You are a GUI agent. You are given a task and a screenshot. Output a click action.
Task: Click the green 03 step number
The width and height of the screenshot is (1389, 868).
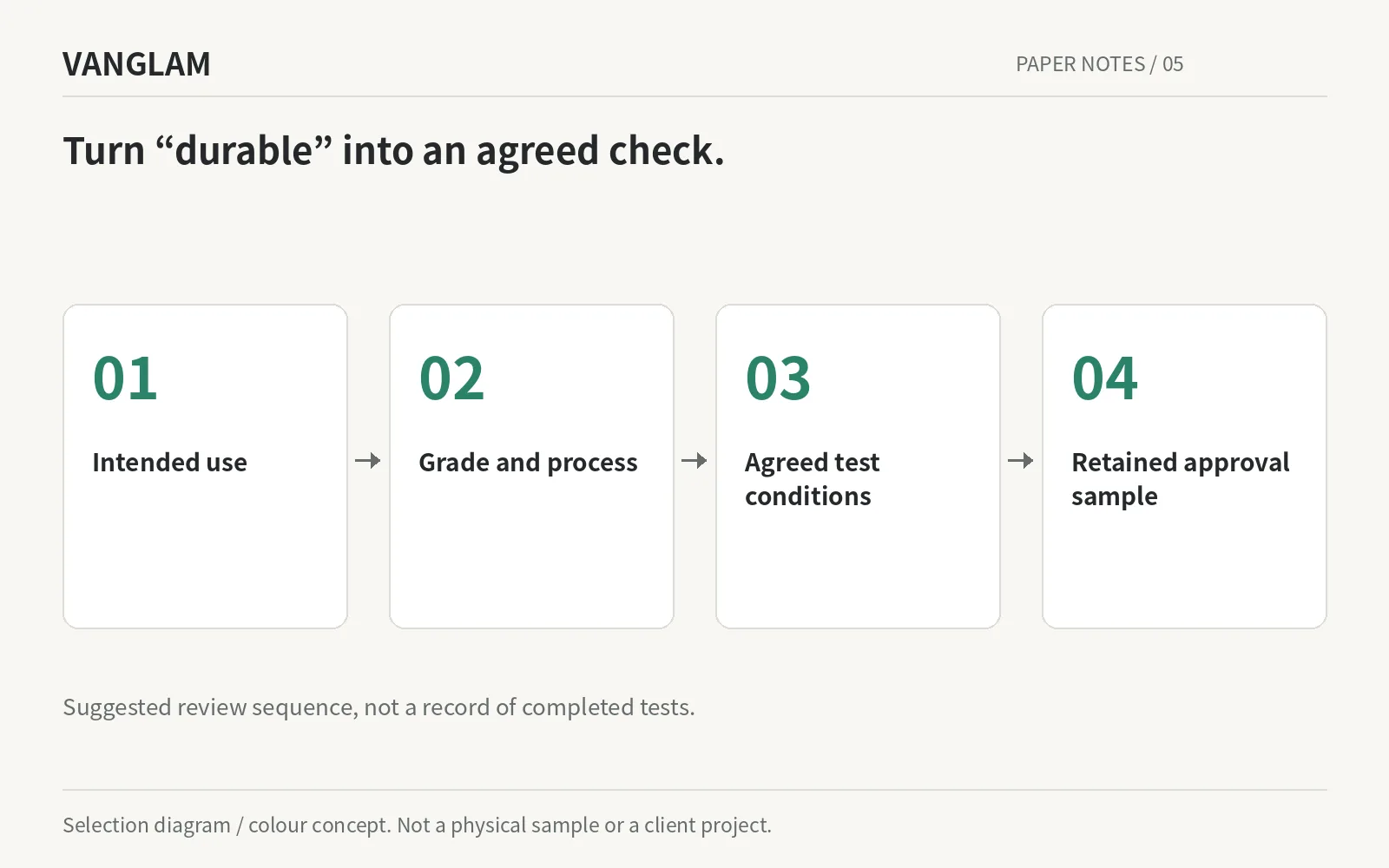(778, 378)
